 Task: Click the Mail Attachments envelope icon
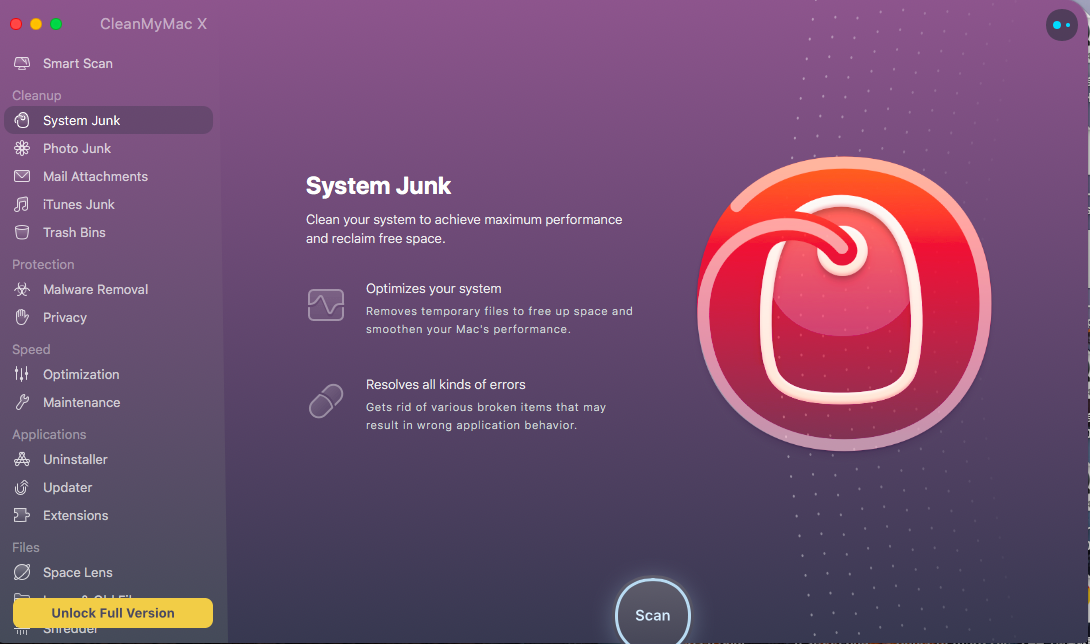(22, 176)
